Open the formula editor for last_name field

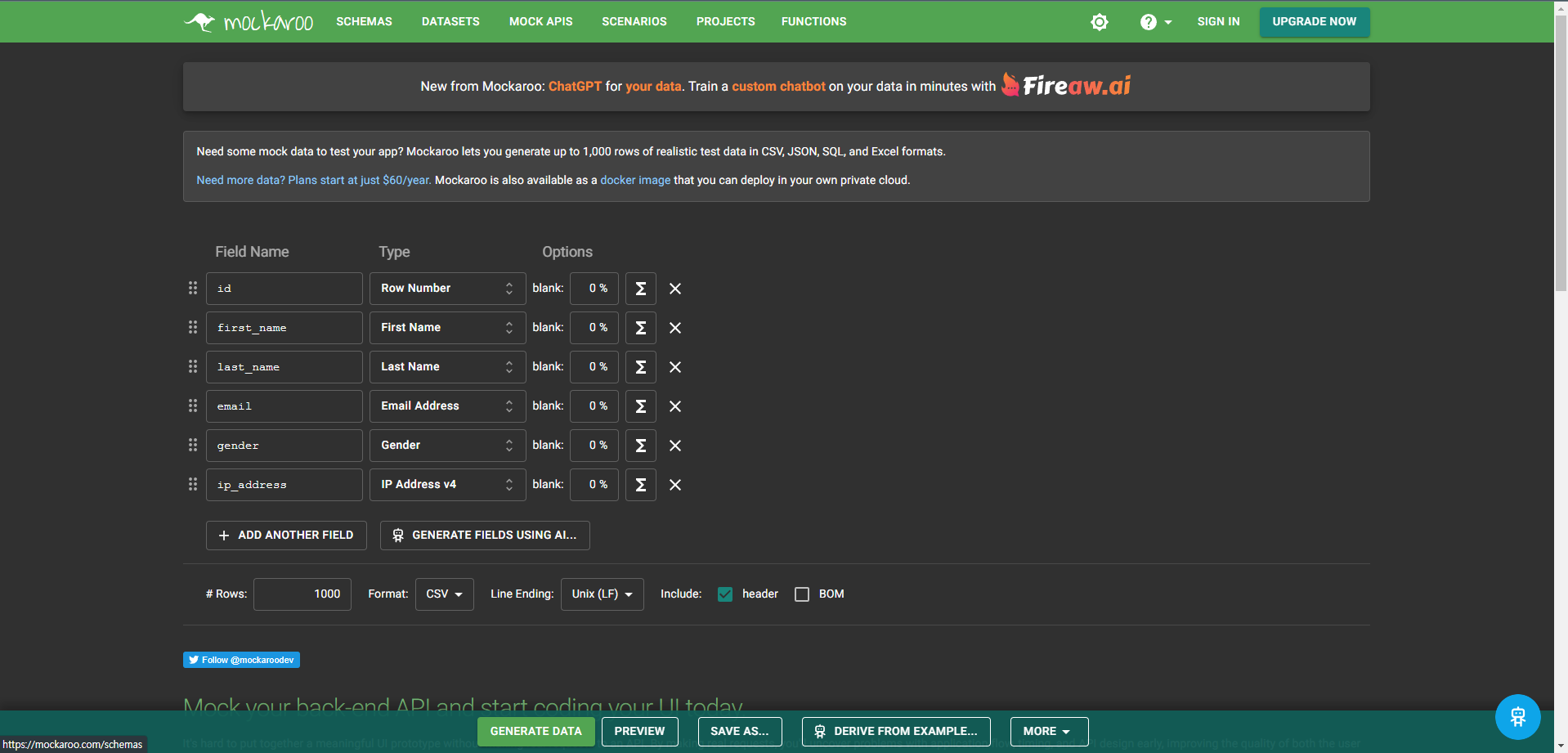[641, 367]
